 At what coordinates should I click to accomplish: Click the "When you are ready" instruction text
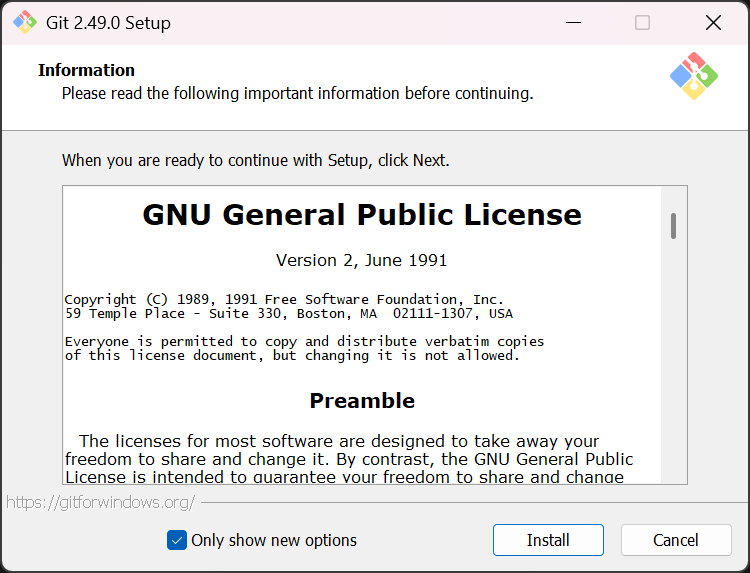click(x=256, y=160)
